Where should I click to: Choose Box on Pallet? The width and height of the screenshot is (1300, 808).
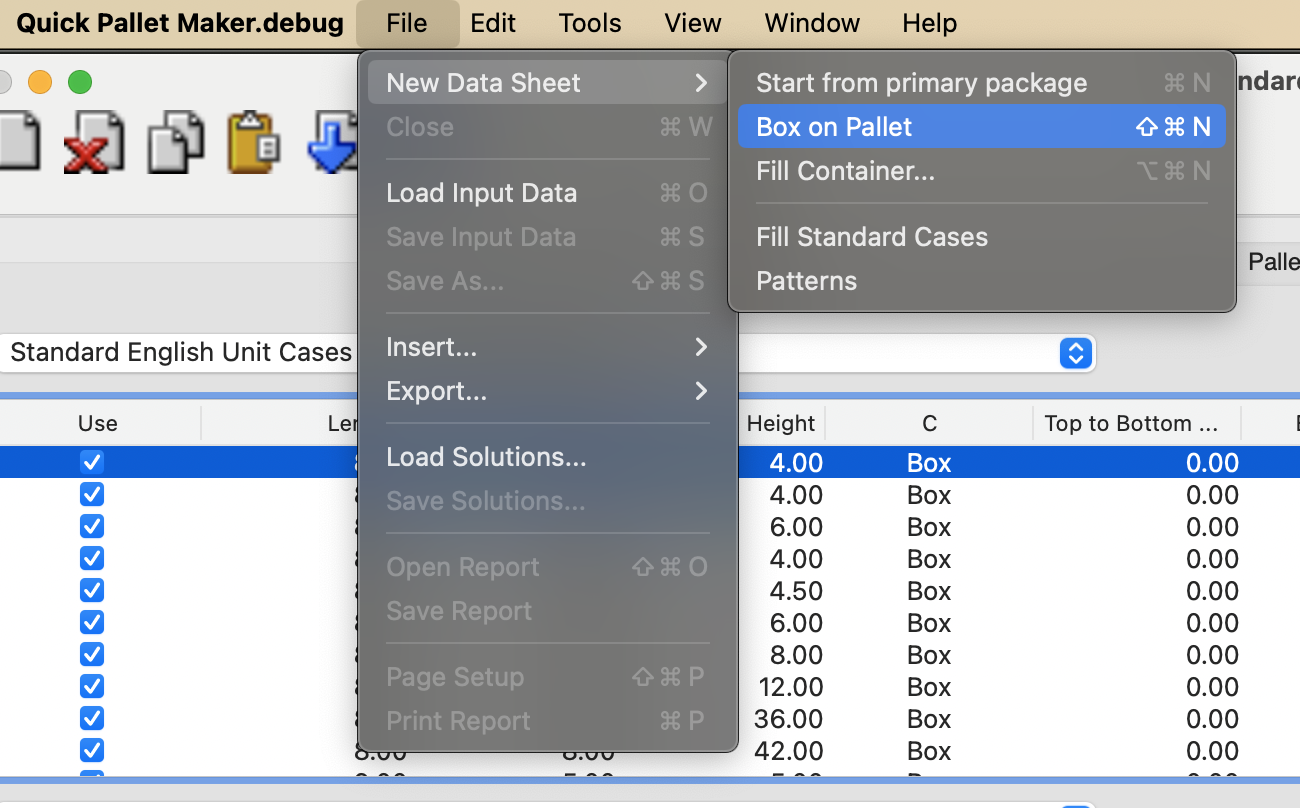[982, 127]
